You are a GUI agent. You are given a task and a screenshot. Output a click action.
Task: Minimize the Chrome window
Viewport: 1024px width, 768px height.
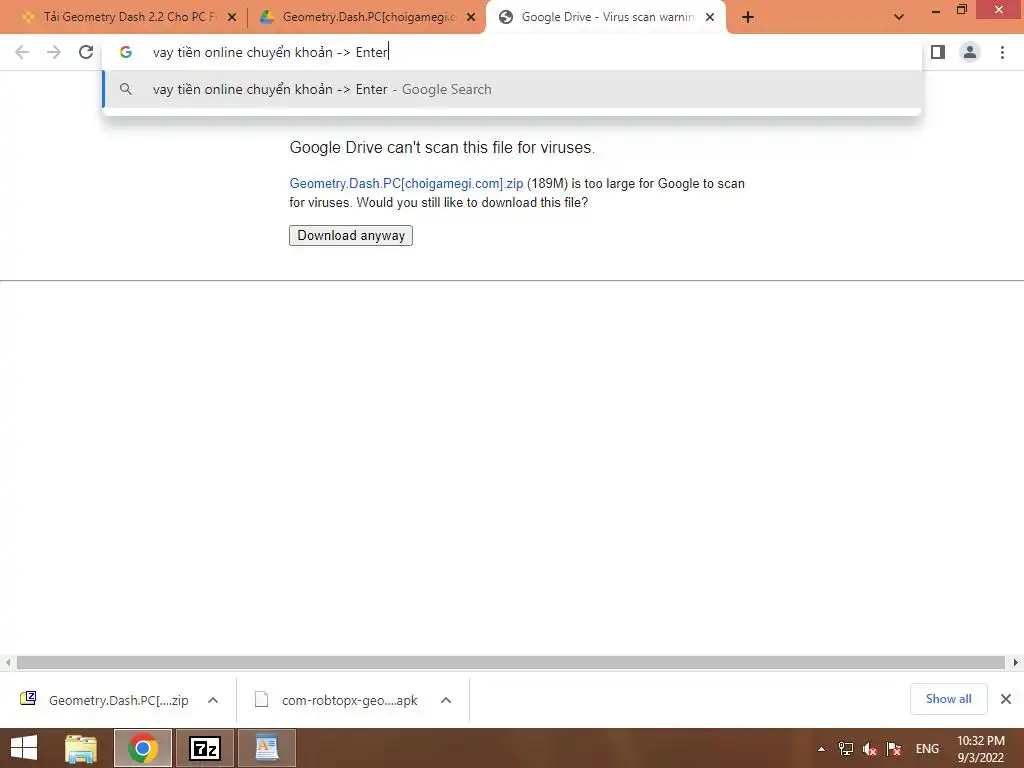point(936,10)
